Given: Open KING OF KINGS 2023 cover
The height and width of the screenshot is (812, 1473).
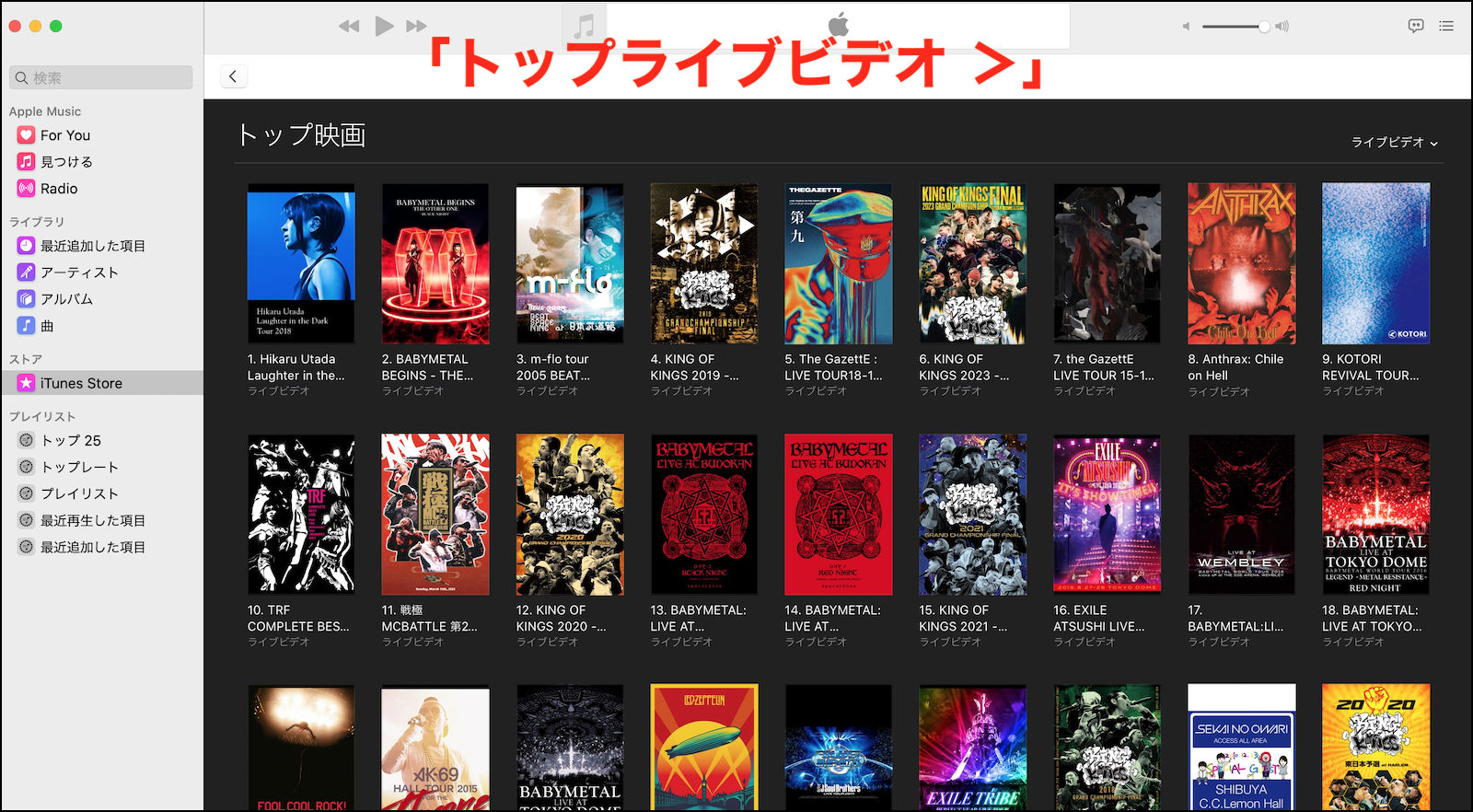Looking at the screenshot, I should click(x=973, y=263).
